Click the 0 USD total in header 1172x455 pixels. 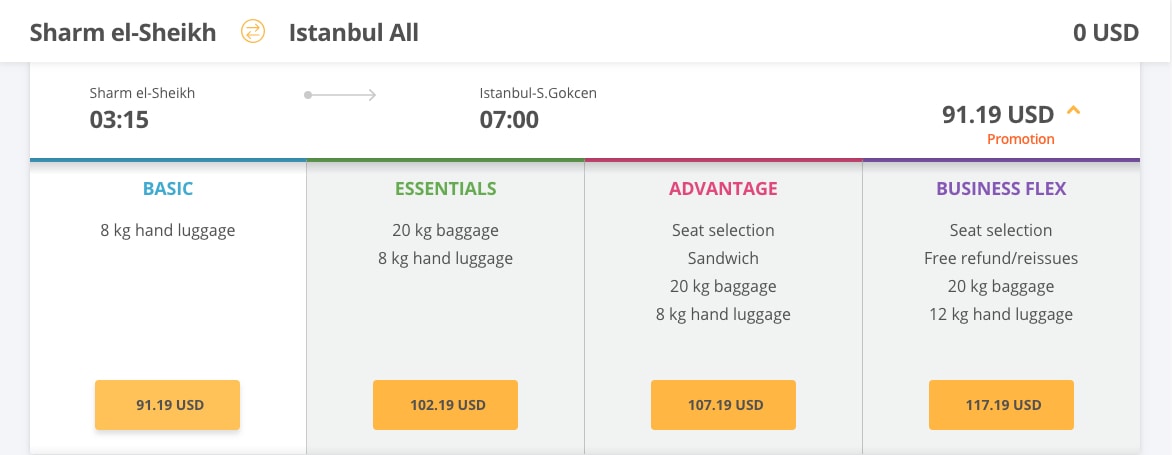1106,33
